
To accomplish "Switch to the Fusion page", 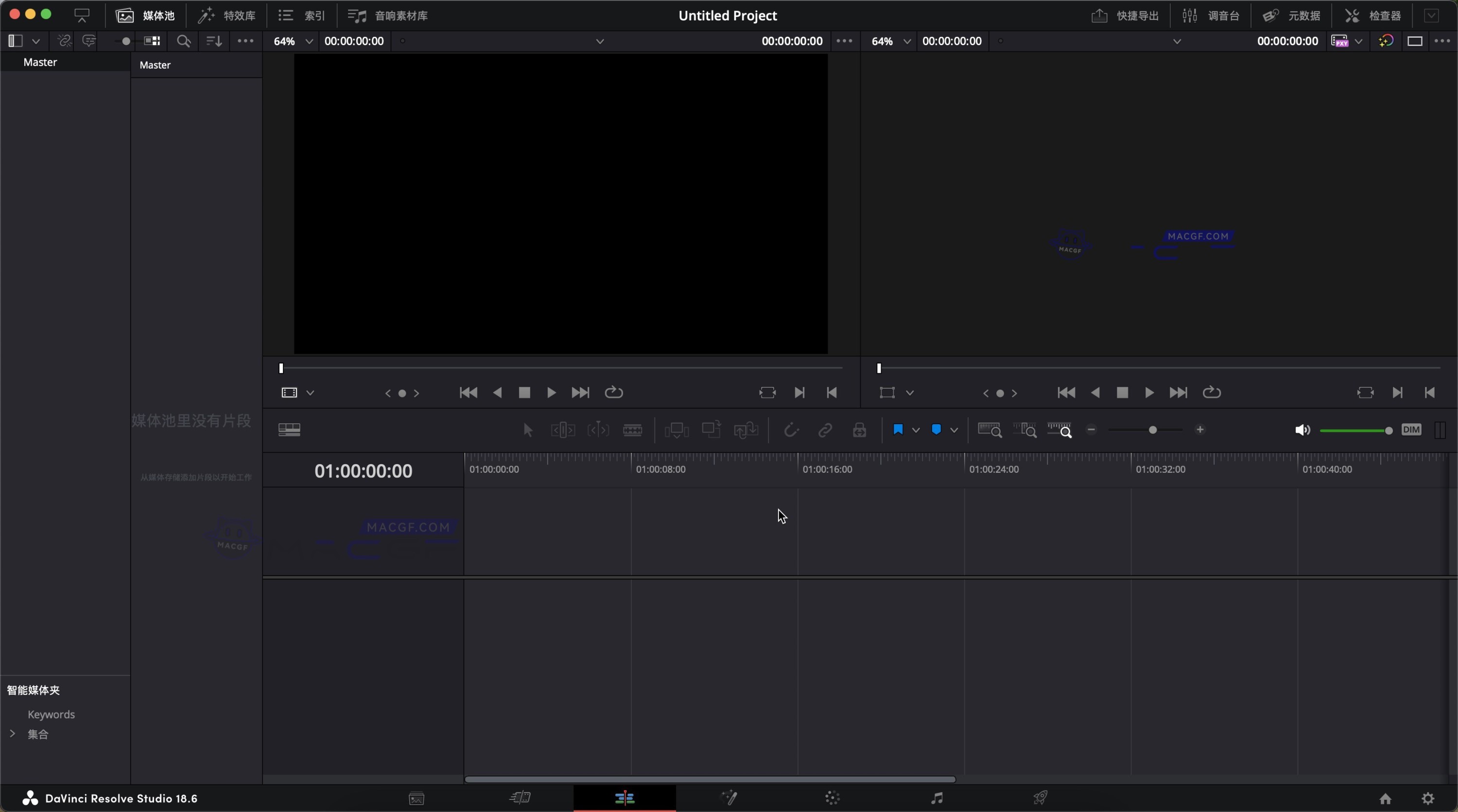I will point(729,798).
